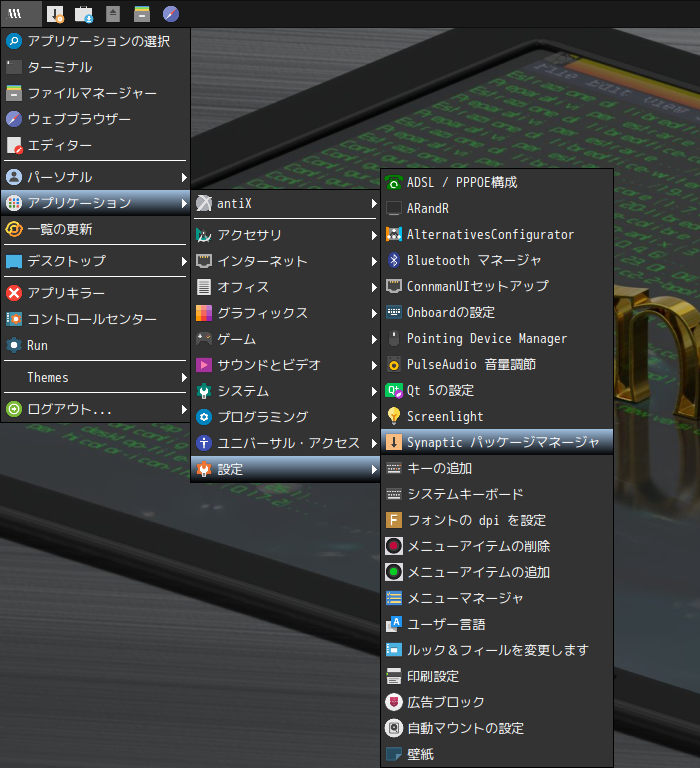Open ConnmanUIセットアップ
700x768 pixels.
point(497,286)
